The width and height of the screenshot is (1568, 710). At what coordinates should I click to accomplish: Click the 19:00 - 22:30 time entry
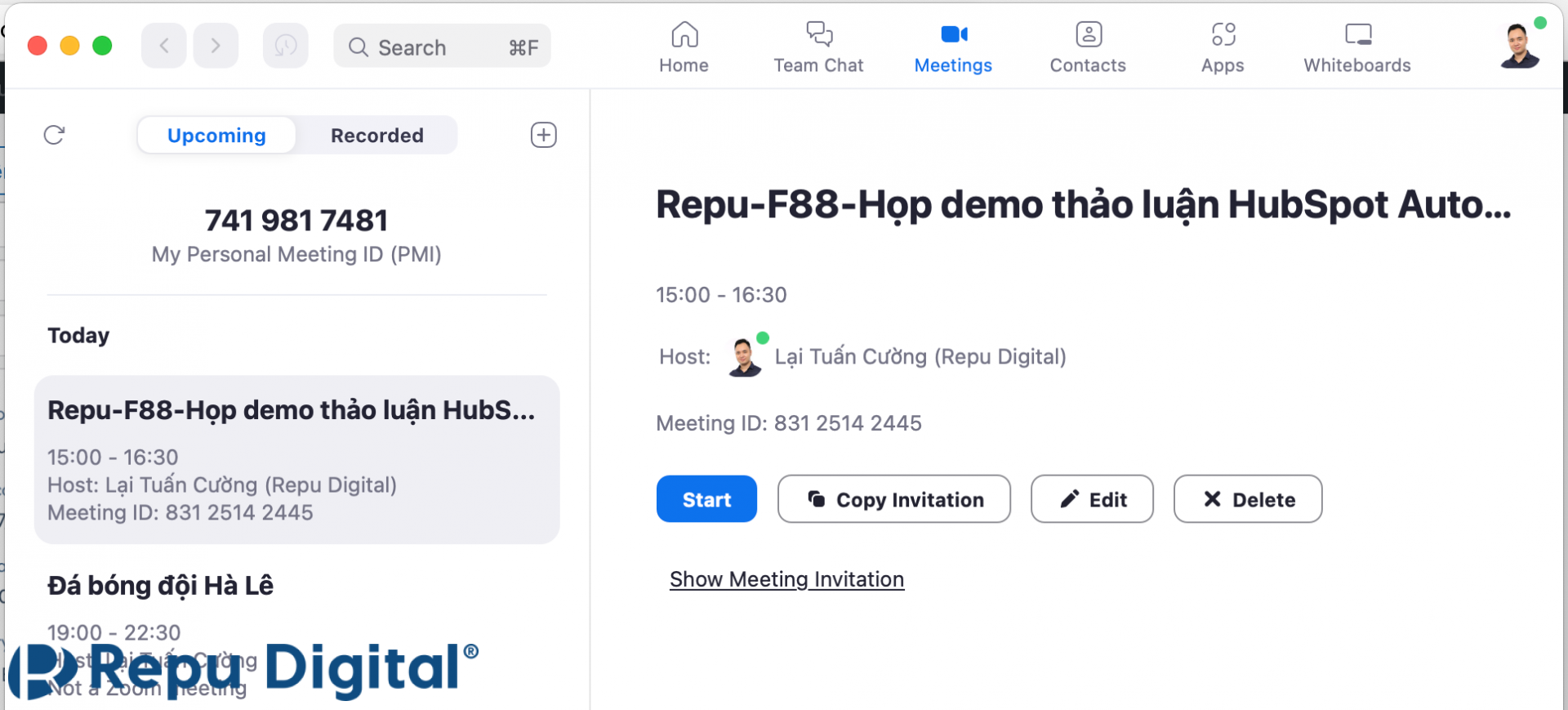(x=114, y=632)
